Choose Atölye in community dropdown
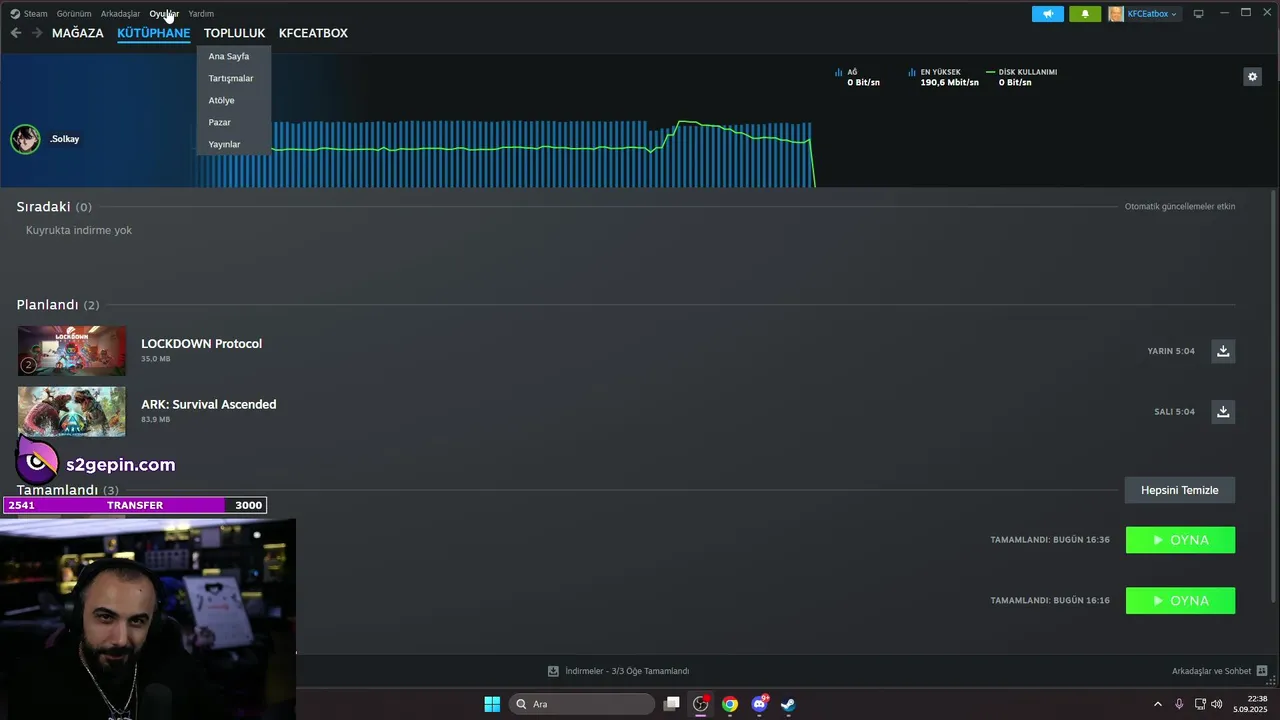This screenshot has width=1280, height=720. click(x=234, y=100)
